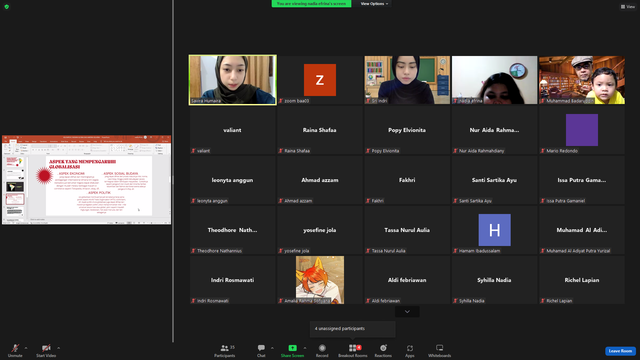Expand share options arrow next to Share Screen
The width and height of the screenshot is (640, 360).
coord(304,348)
